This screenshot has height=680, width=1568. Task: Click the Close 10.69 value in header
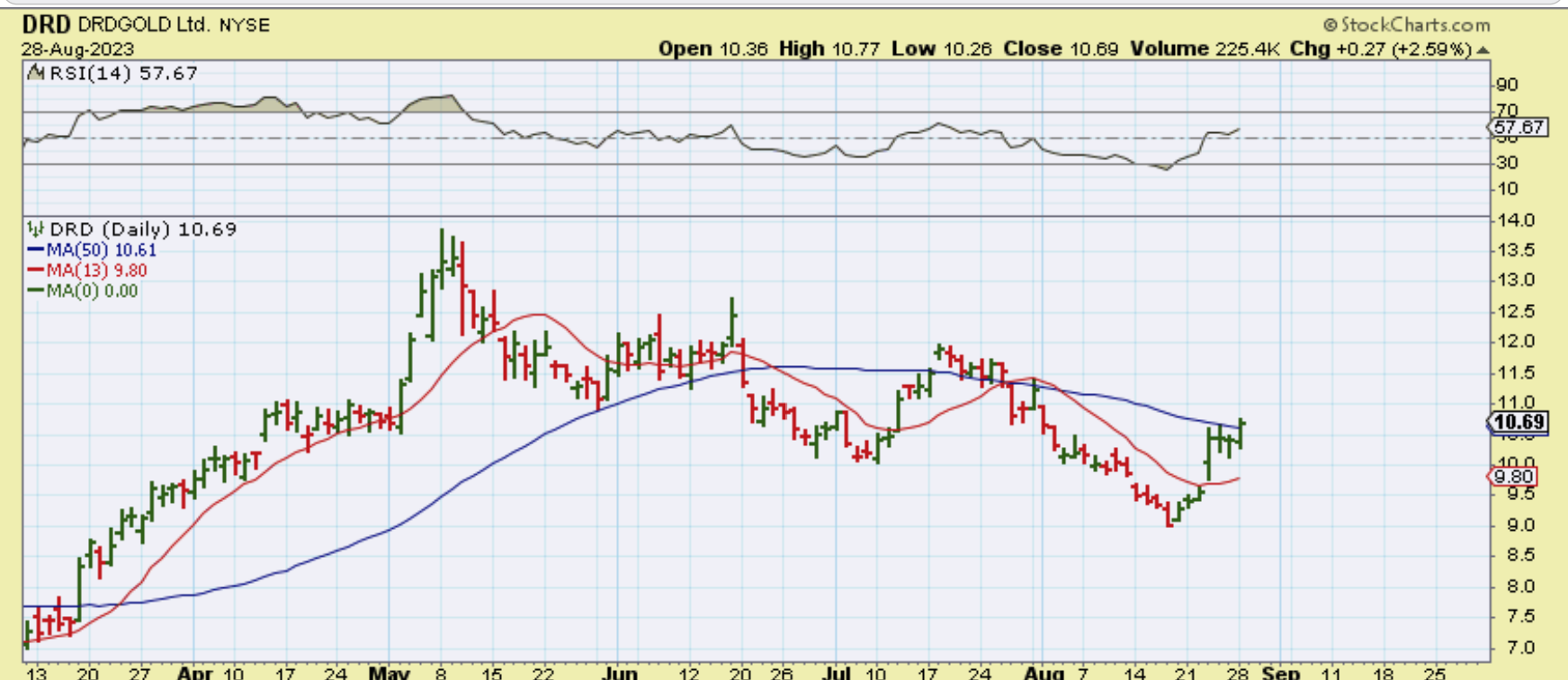click(x=1061, y=49)
